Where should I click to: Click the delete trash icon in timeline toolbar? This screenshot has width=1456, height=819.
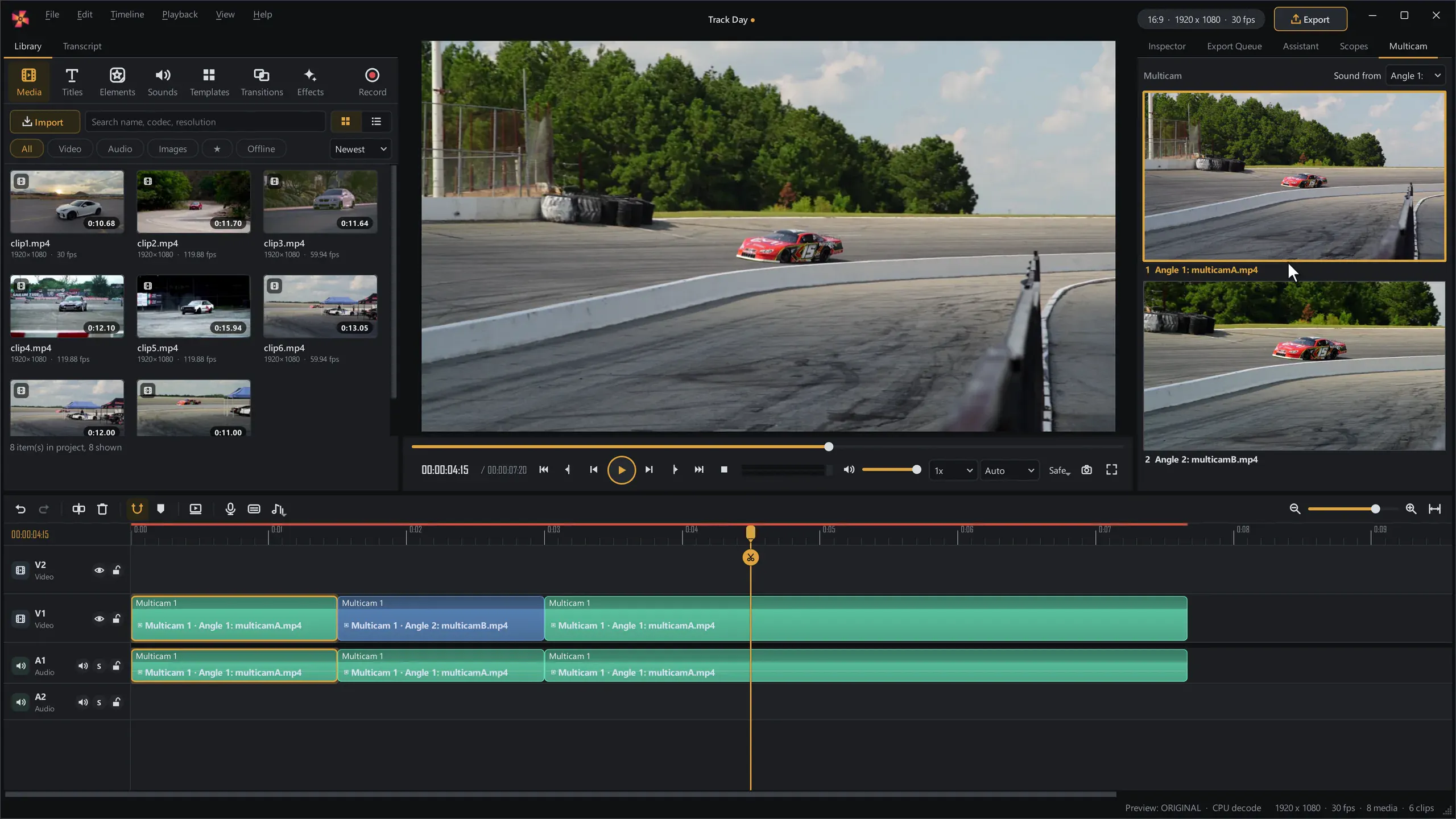click(102, 509)
